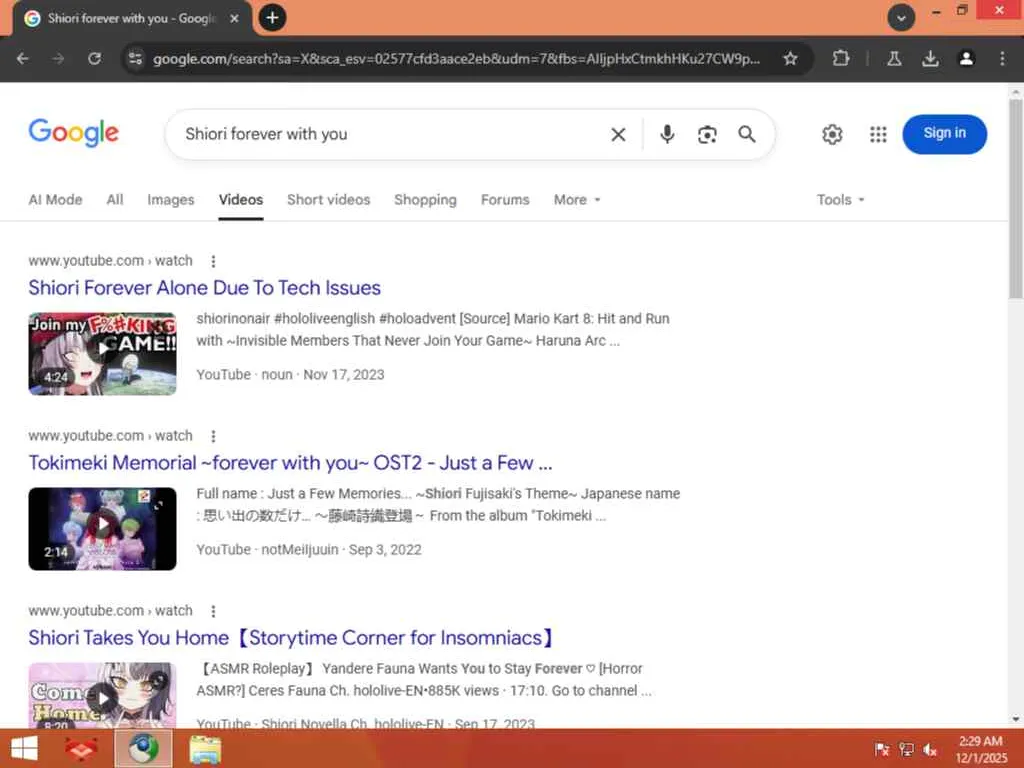Open Tokimeki Memorial forever with you OST2 link
The width and height of the screenshot is (1024, 768).
[291, 463]
